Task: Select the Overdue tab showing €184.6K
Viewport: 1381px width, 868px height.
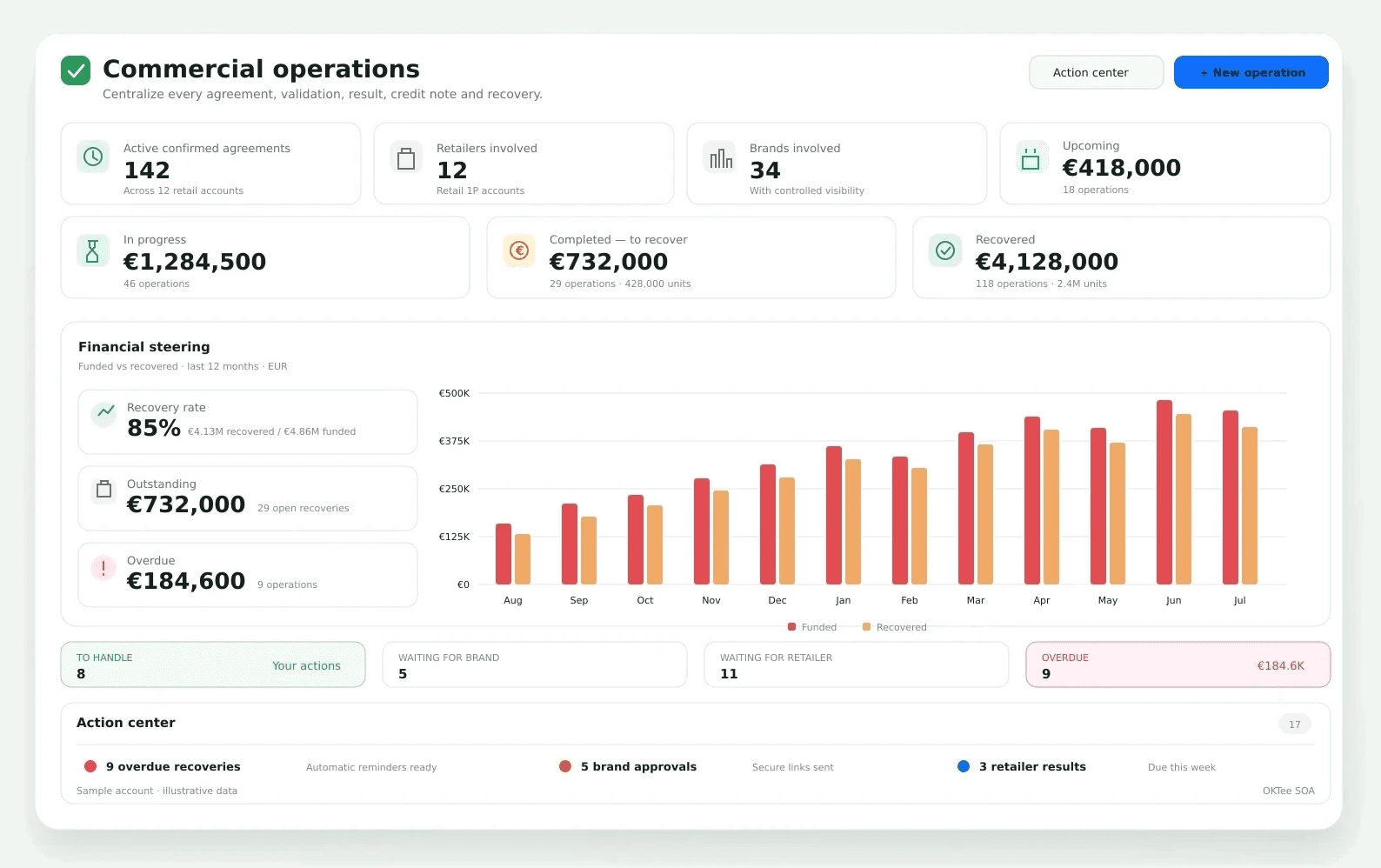Action: tap(1178, 664)
